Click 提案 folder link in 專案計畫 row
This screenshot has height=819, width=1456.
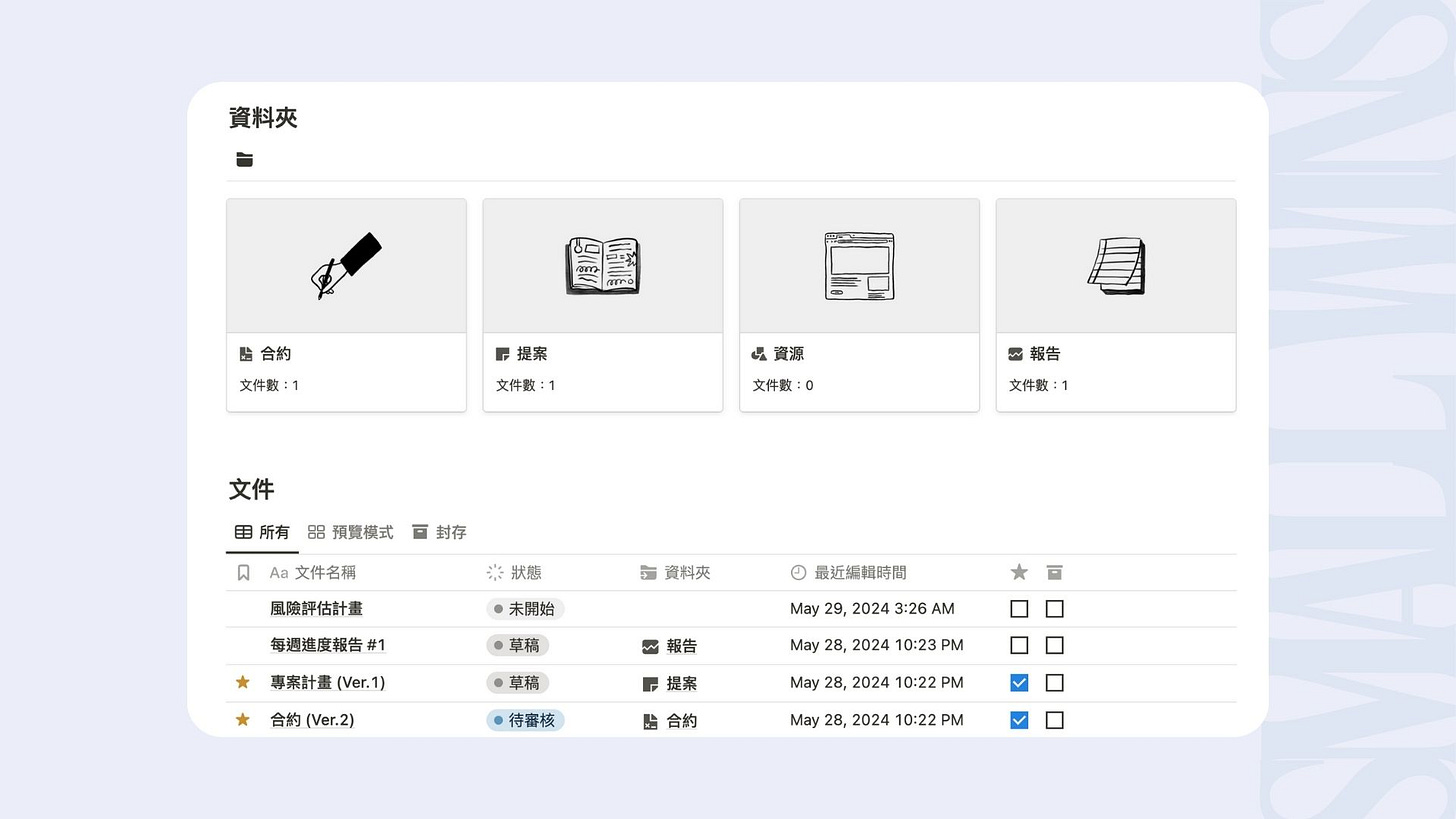click(670, 684)
